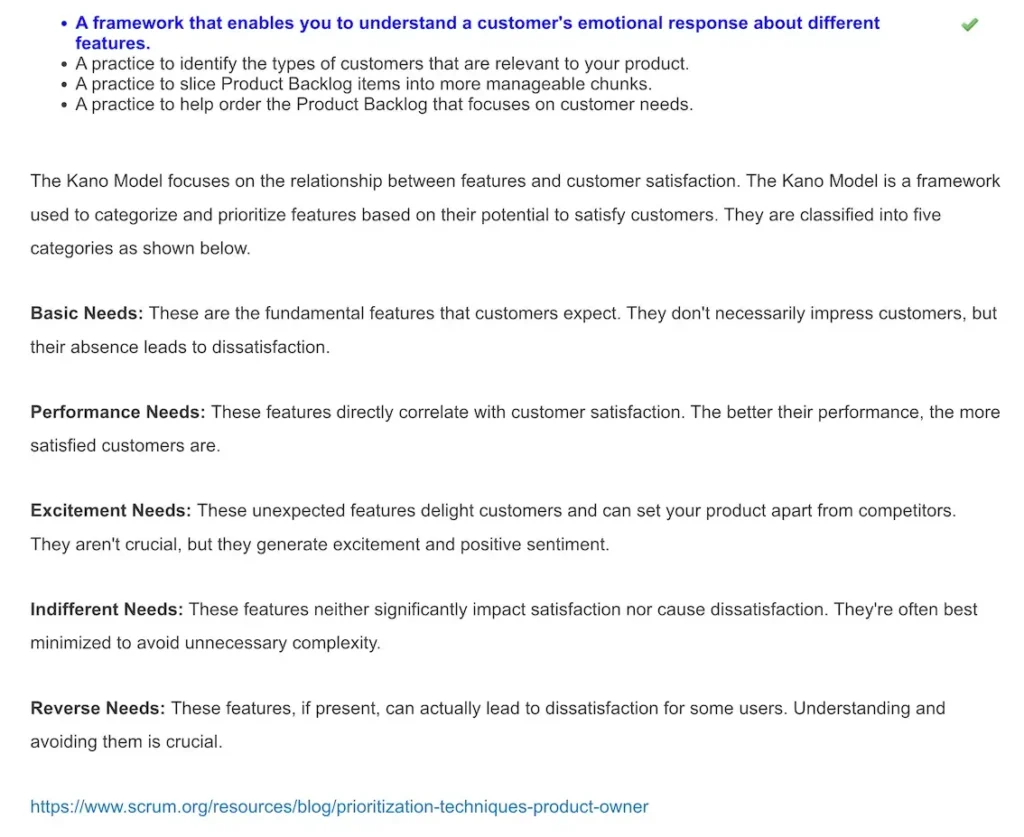Click the green checkmark icon
This screenshot has height=837, width=1024.
[x=969, y=25]
